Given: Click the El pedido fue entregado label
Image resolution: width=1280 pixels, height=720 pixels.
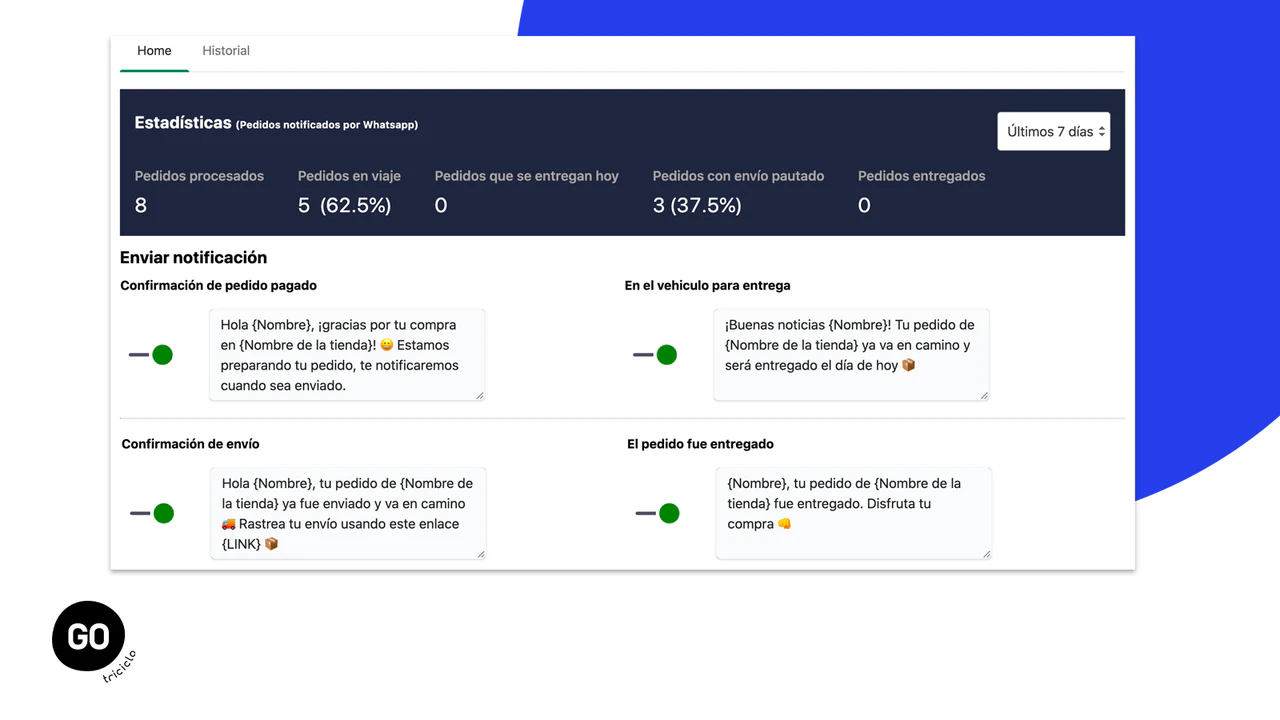Looking at the screenshot, I should click(701, 444).
